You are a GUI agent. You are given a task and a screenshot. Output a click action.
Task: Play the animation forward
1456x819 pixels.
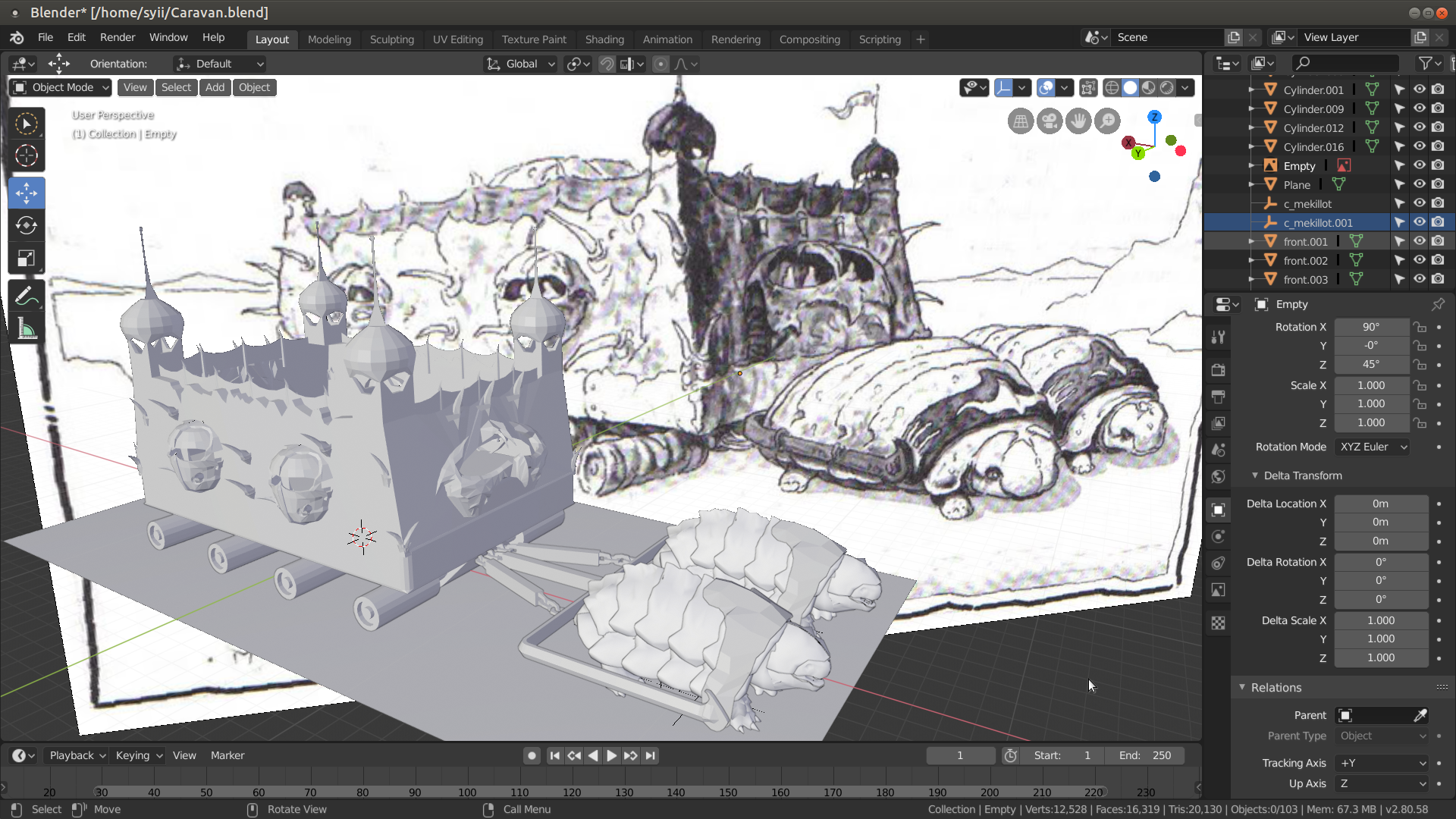pos(611,755)
